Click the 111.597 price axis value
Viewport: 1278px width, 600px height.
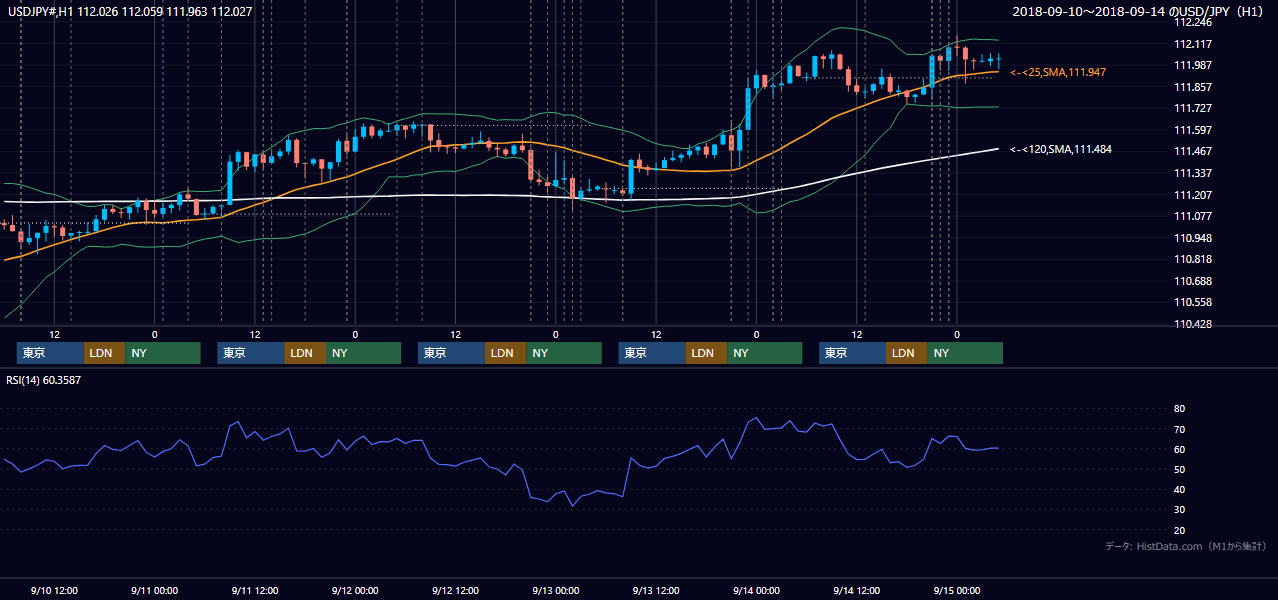(1192, 130)
